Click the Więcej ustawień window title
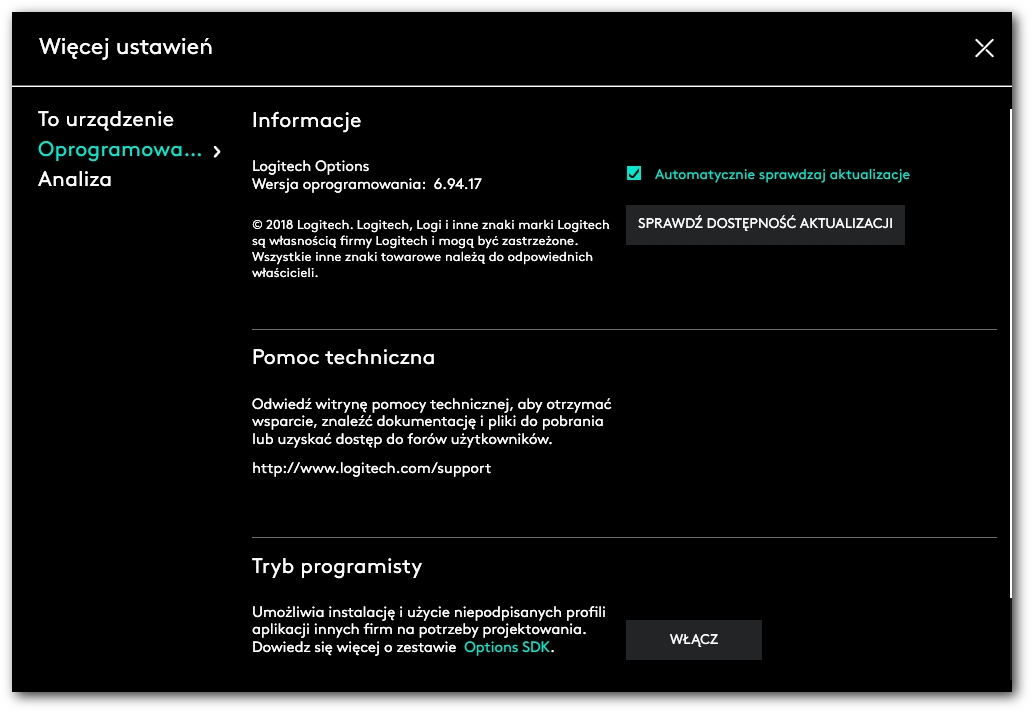Screen dimensions: 1032x712 pos(125,47)
